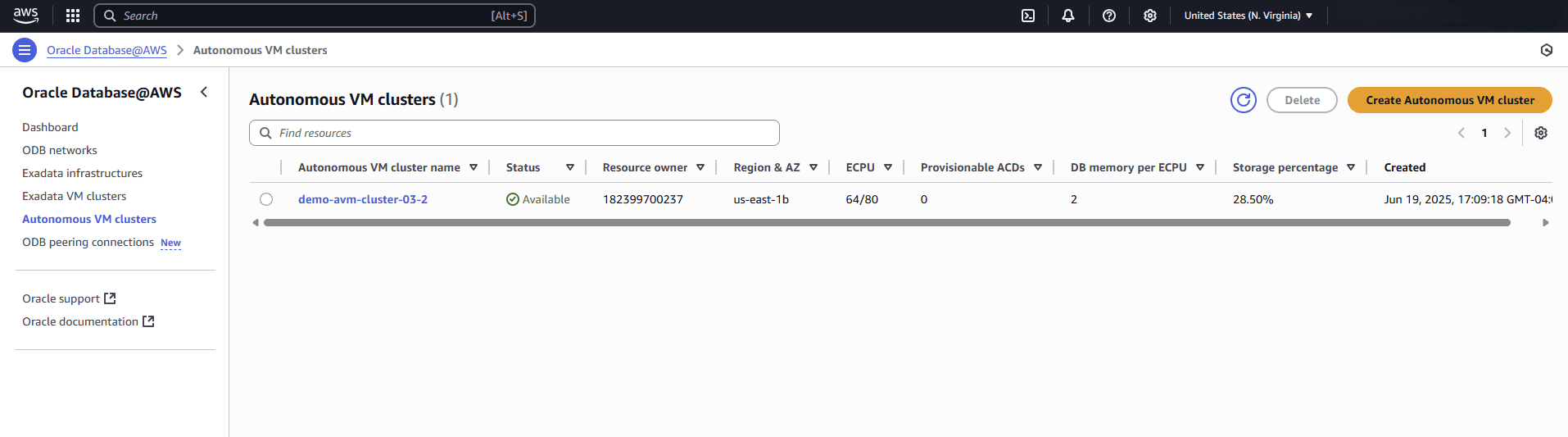1568x437 pixels.
Task: Open demo-avm-cluster-03-2 cluster link
Action: 363,199
